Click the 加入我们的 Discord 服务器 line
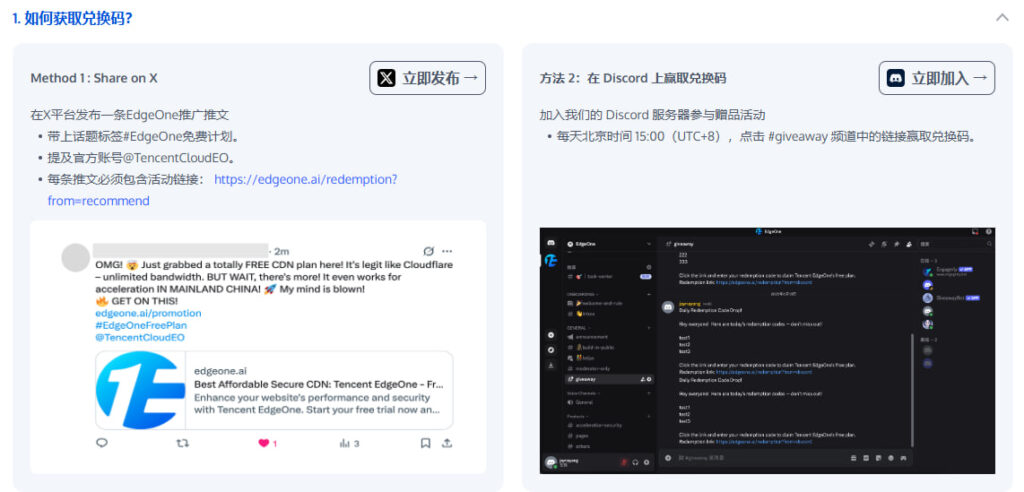The width and height of the screenshot is (1024, 492). [x=652, y=115]
